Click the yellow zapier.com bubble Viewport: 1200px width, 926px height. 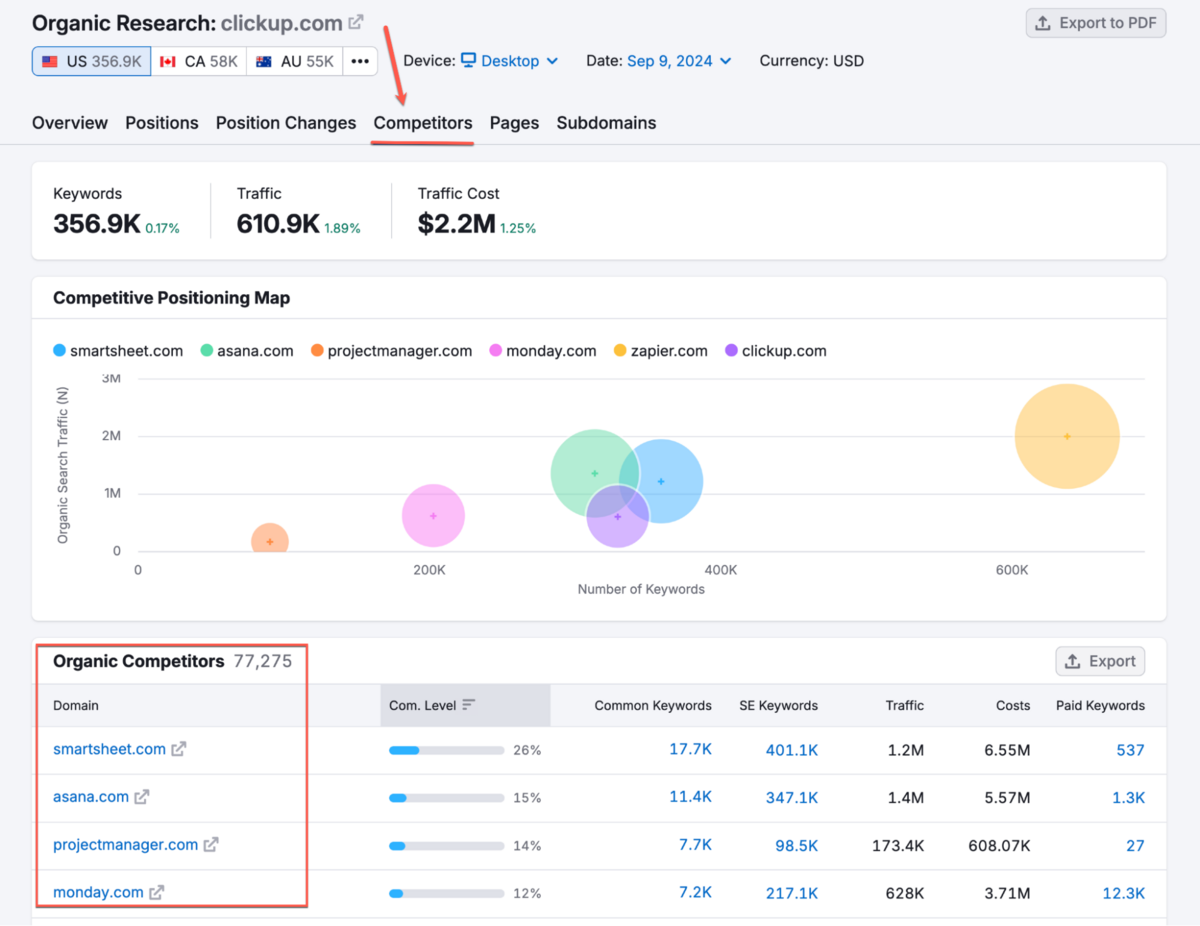[x=1067, y=436]
